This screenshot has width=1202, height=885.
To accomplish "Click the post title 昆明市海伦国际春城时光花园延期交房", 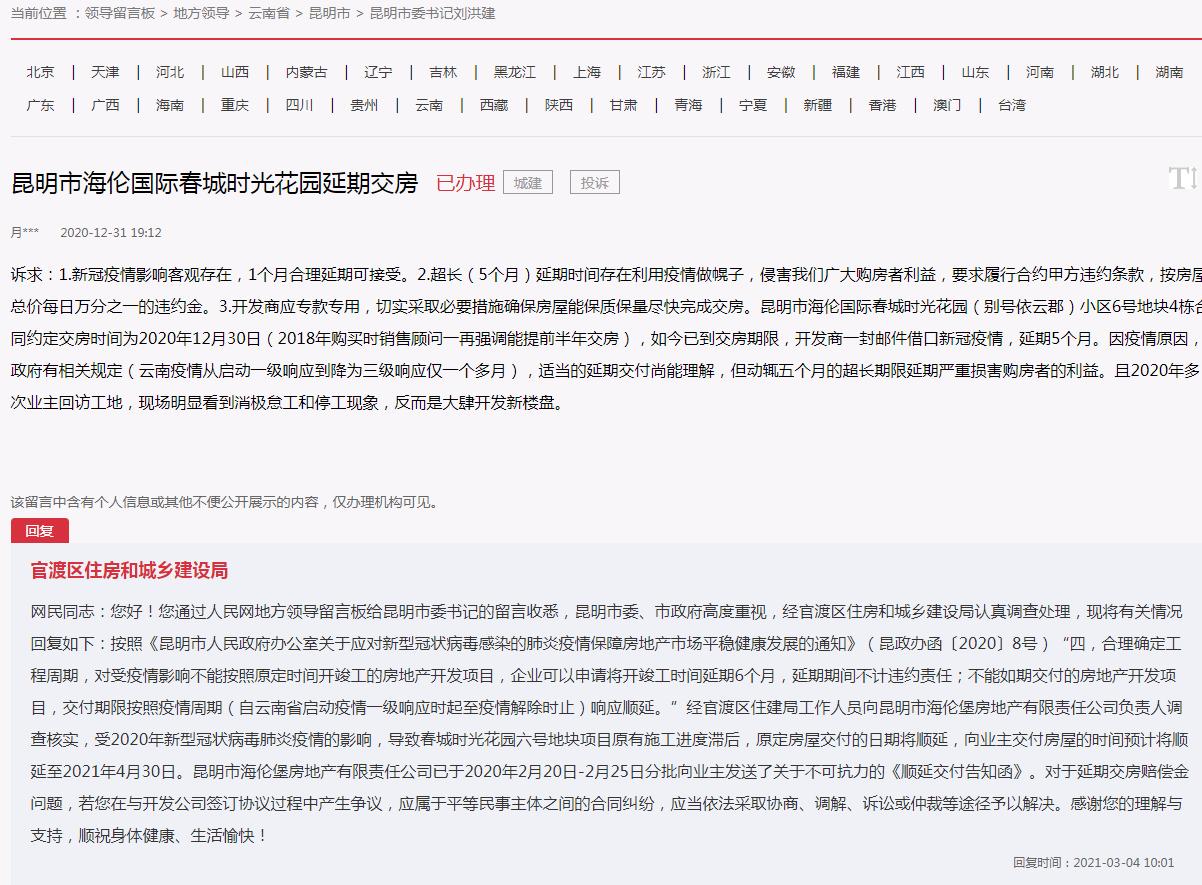I will click(x=214, y=183).
